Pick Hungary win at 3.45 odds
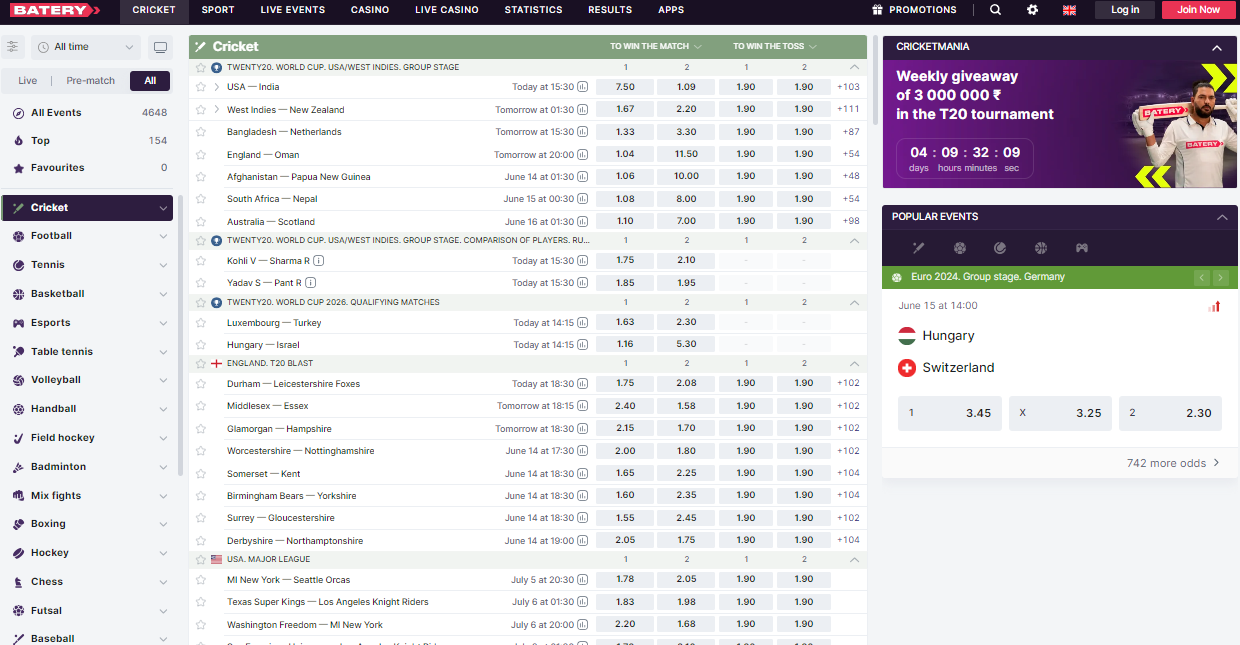This screenshot has height=645, width=1240. [950, 413]
